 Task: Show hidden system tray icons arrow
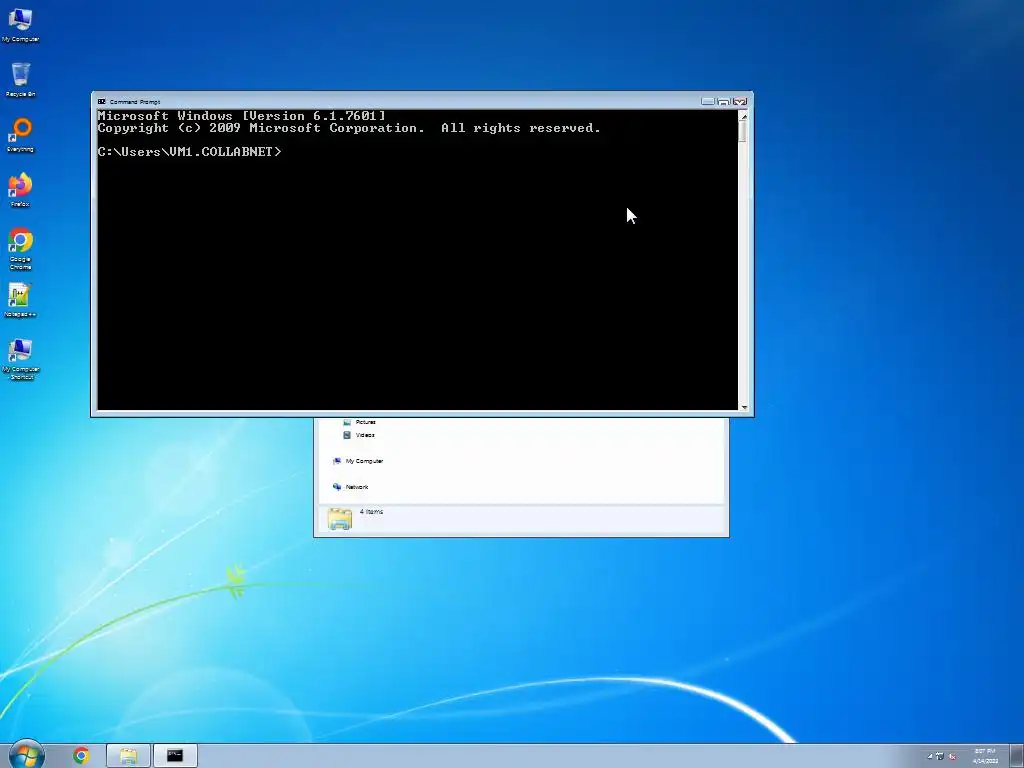click(x=930, y=756)
